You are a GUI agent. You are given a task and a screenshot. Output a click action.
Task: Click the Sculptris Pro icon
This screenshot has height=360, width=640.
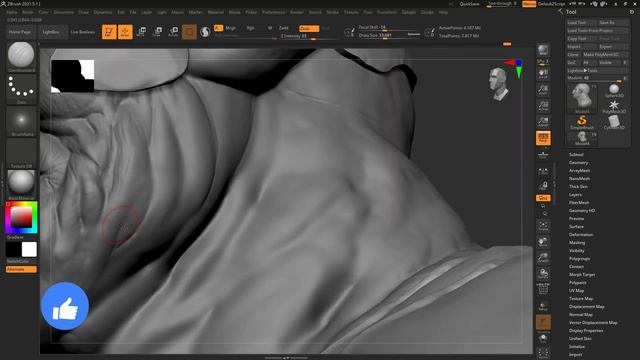click(205, 32)
